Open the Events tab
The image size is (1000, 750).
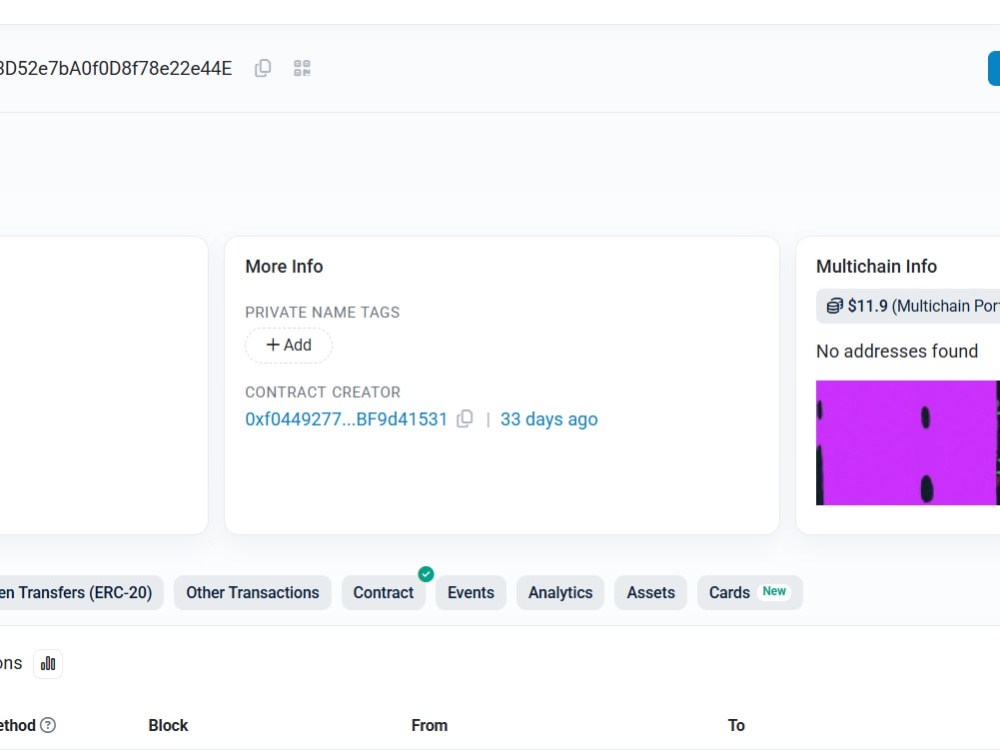point(471,592)
